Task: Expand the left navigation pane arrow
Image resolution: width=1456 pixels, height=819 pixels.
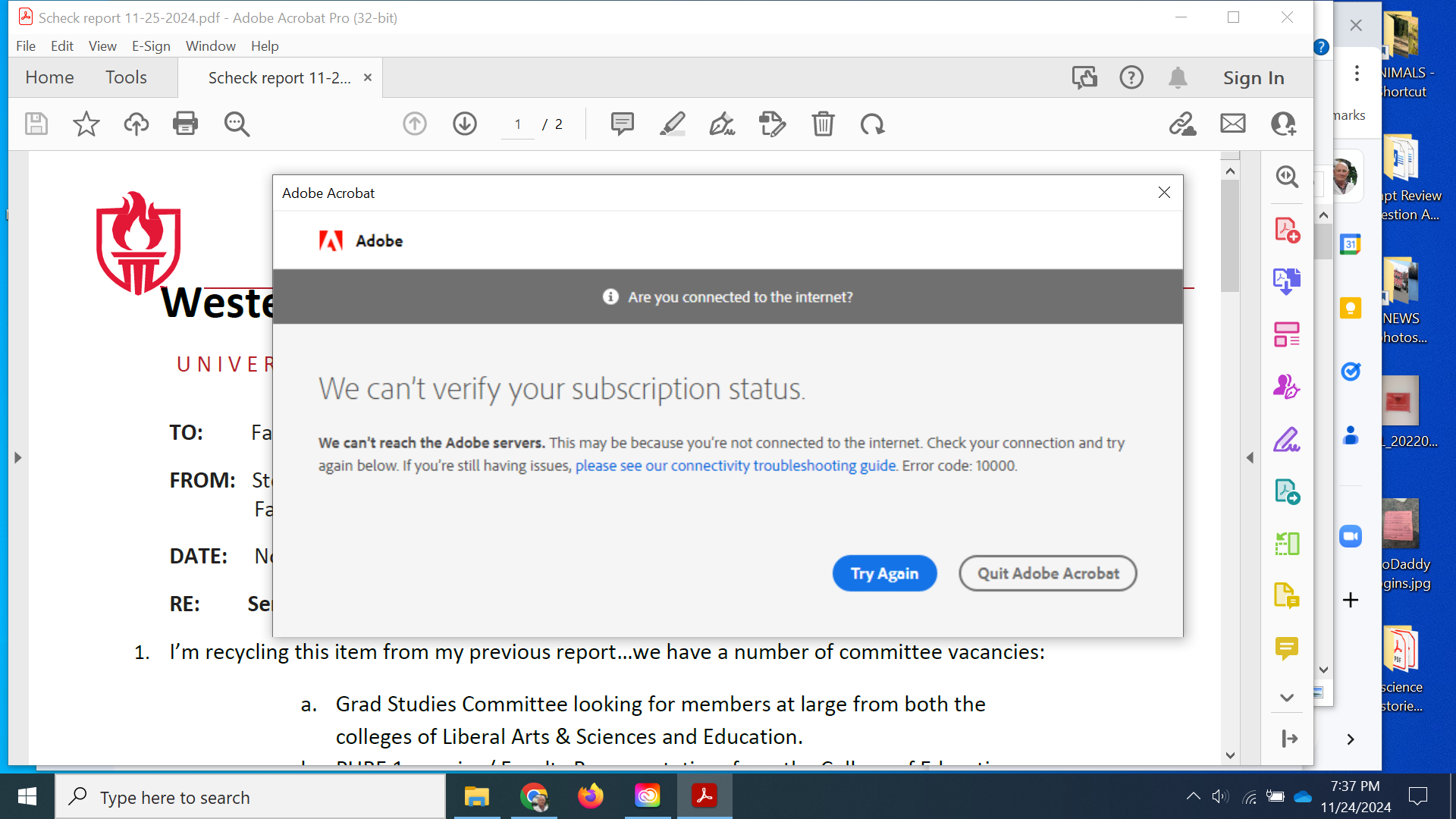Action: 18,458
